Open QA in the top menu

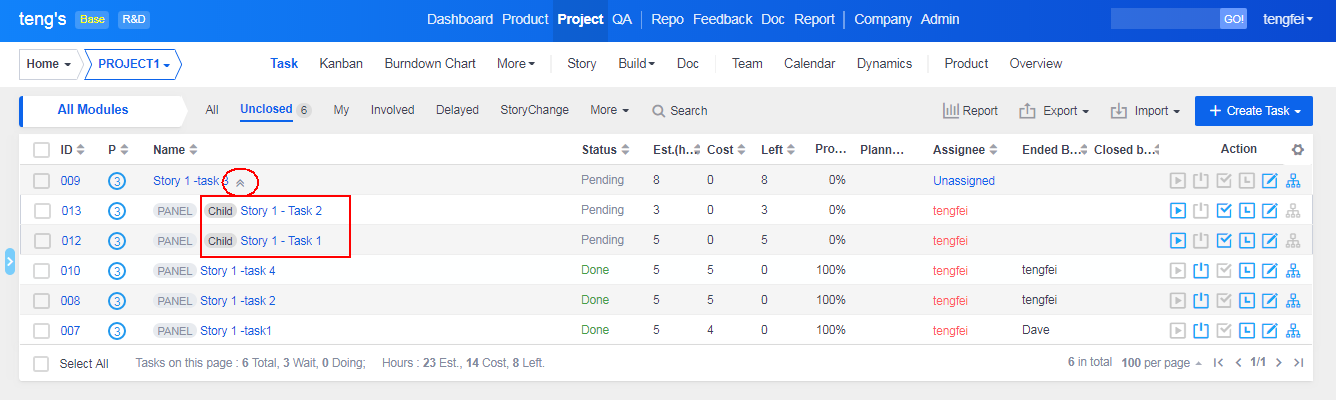(x=622, y=19)
